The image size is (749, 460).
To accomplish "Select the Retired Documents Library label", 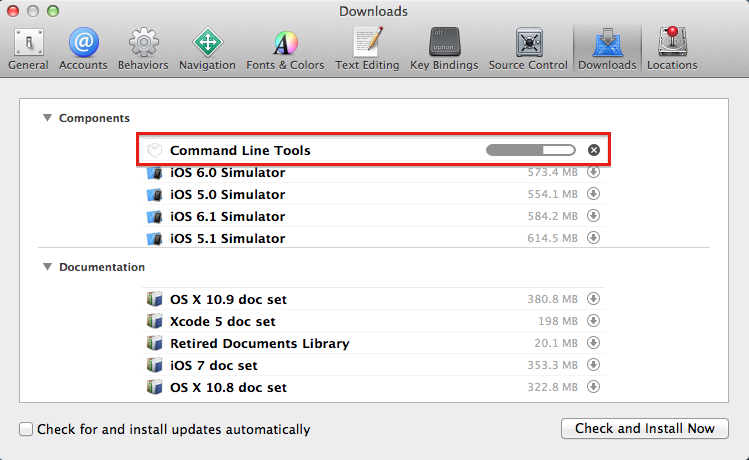I will tap(260, 343).
